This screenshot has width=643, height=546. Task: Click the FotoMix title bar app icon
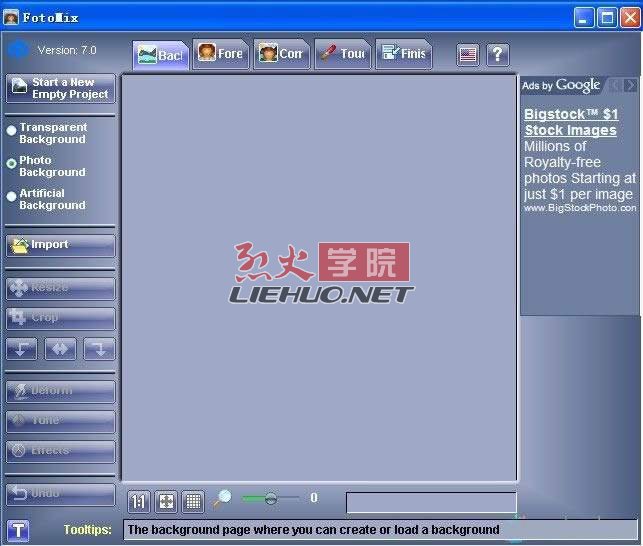[x=11, y=18]
